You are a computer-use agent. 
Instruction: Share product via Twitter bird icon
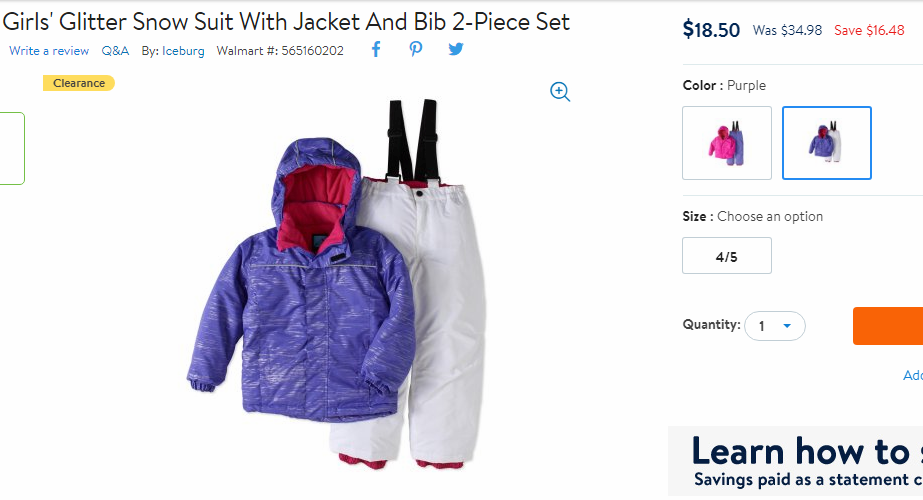tap(456, 49)
